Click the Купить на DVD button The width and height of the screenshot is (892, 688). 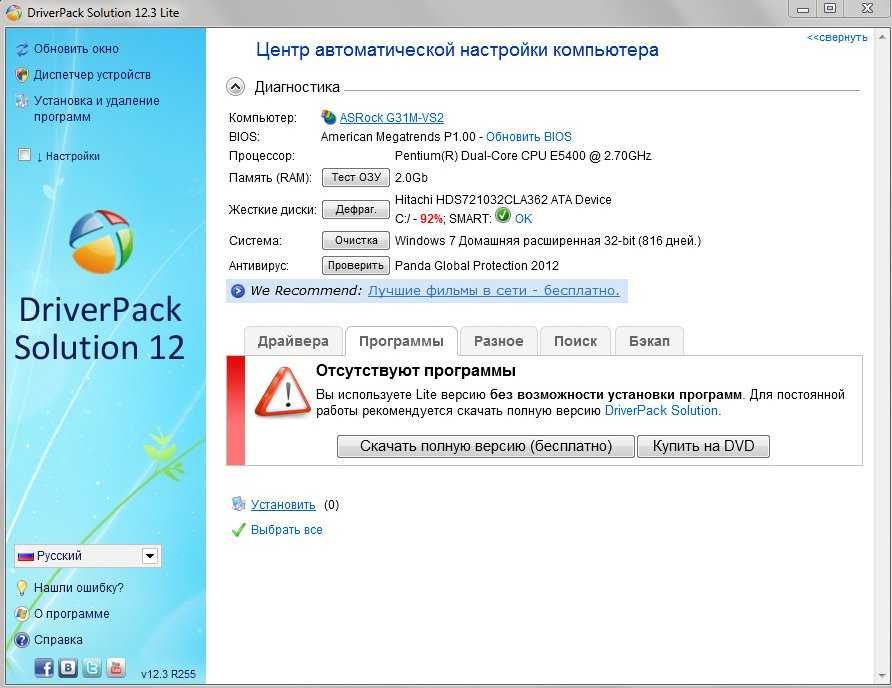tap(703, 446)
